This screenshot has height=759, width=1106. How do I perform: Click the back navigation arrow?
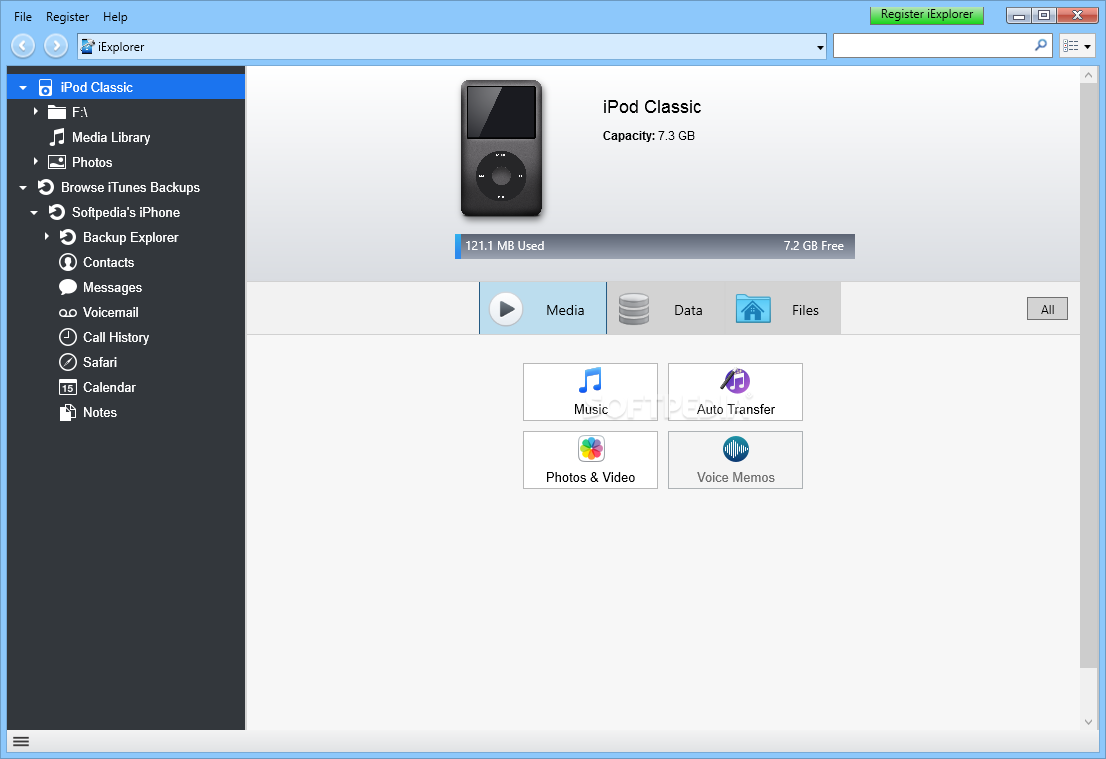(x=23, y=46)
